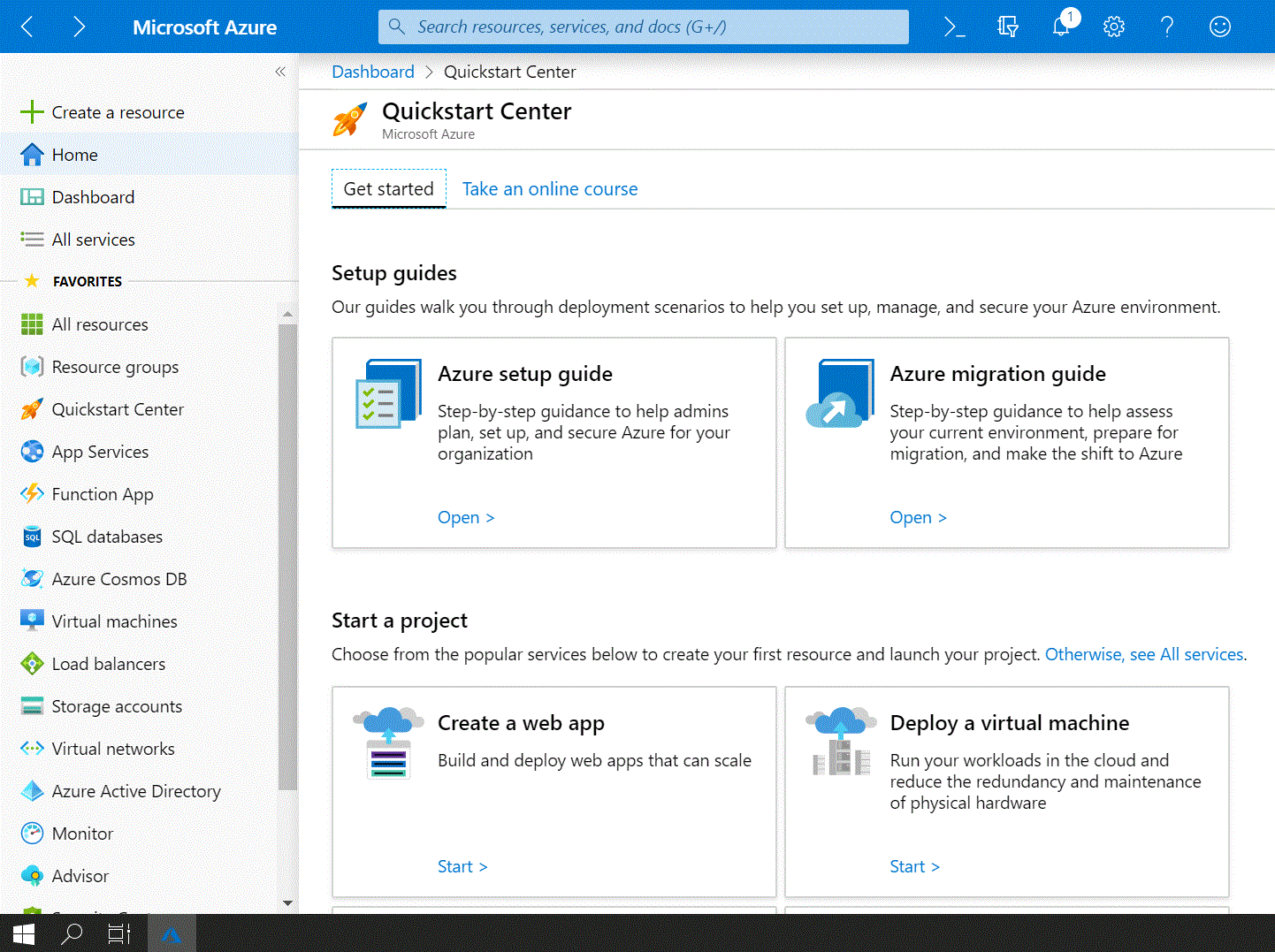Switch to the Get started tab

point(389,189)
